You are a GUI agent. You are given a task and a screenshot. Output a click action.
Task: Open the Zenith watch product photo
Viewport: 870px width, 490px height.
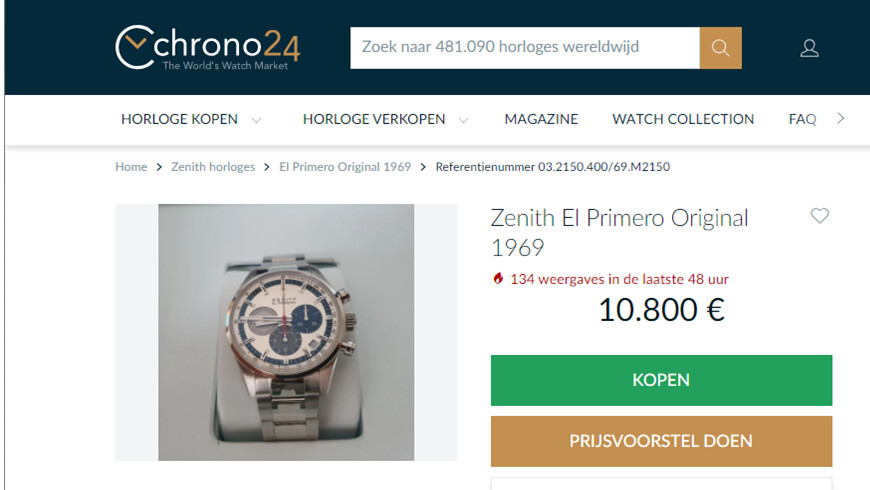pyautogui.click(x=286, y=332)
